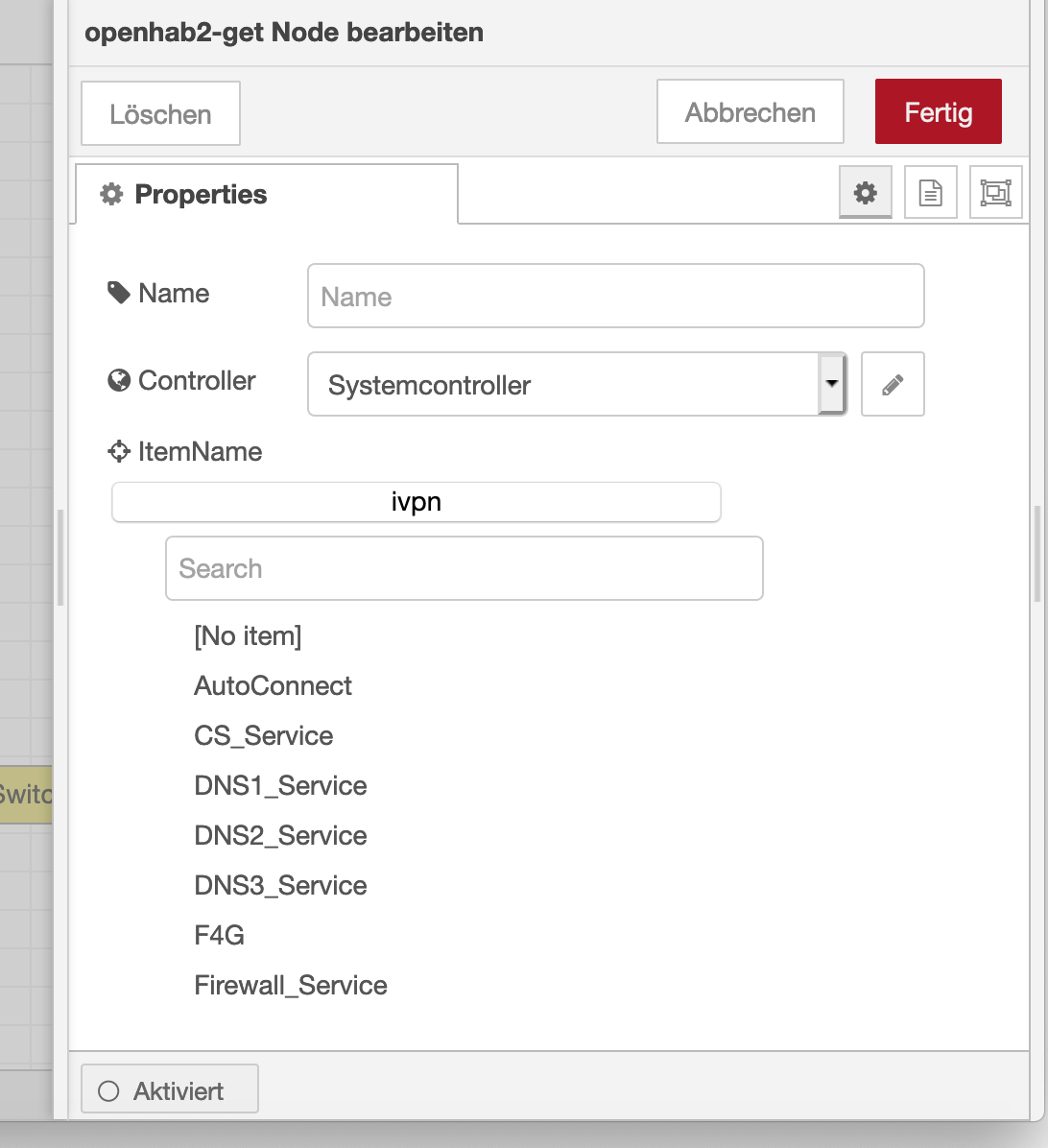Open node description document icon
Screen dimensions: 1048x1148
pyautogui.click(x=930, y=193)
